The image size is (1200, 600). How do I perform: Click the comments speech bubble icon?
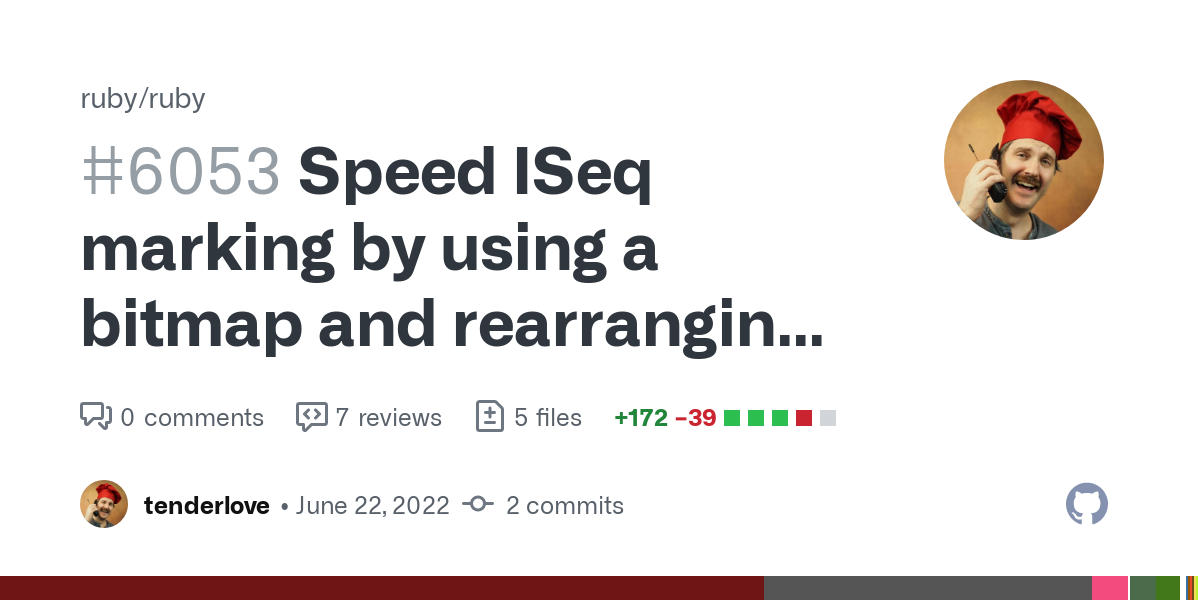(96, 416)
